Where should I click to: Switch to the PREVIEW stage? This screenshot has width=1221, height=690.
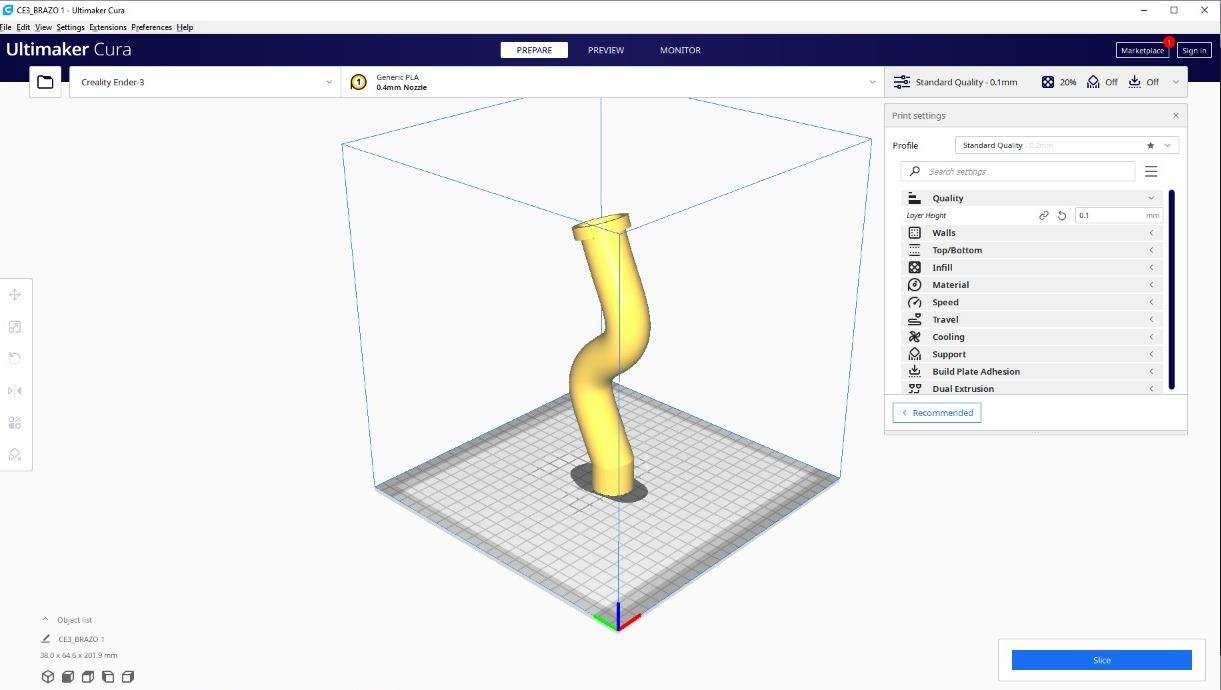(x=606, y=50)
